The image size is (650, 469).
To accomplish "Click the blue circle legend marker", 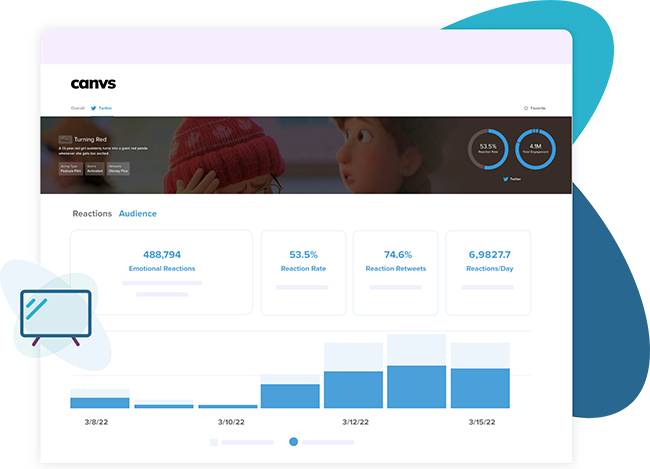I will coord(293,442).
